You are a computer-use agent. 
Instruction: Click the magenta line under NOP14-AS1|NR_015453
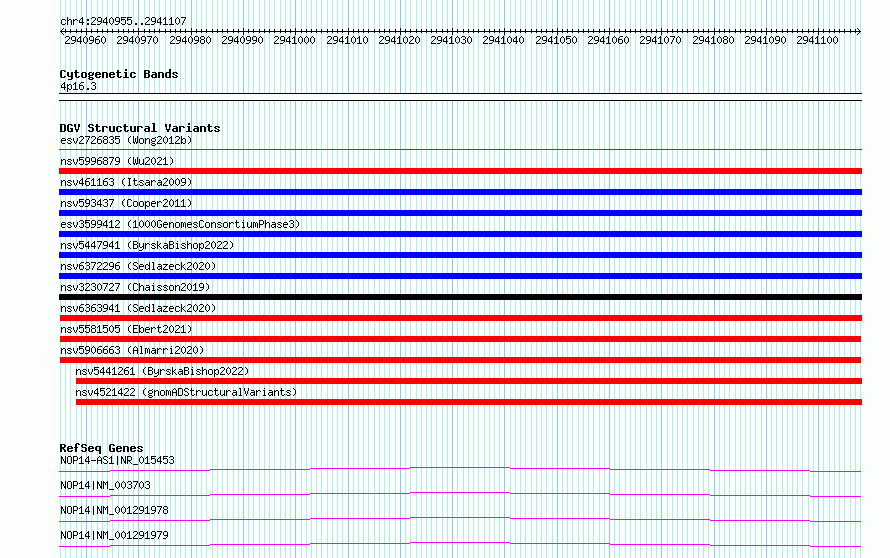tap(460, 469)
